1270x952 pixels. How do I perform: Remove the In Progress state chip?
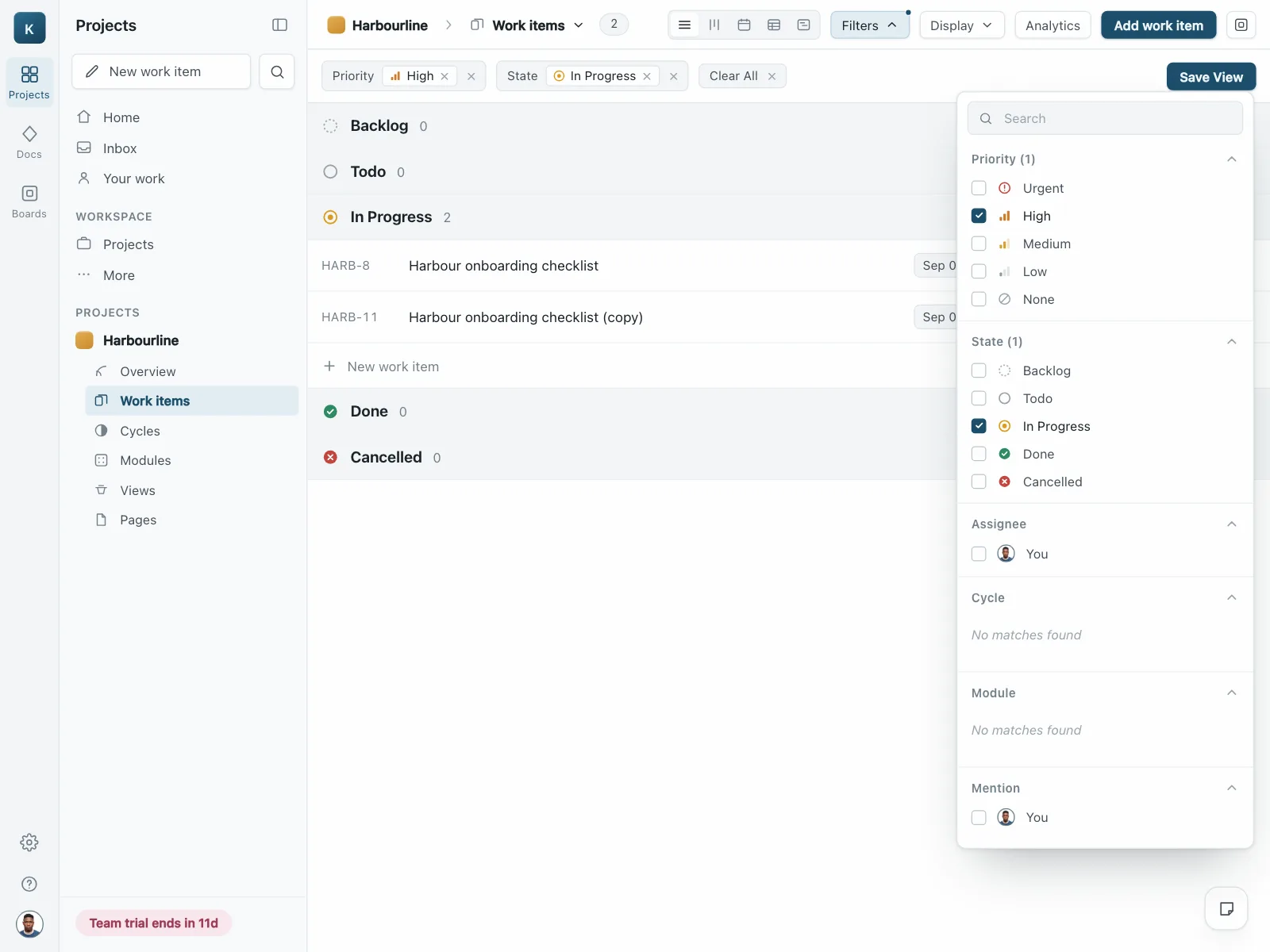(x=647, y=76)
